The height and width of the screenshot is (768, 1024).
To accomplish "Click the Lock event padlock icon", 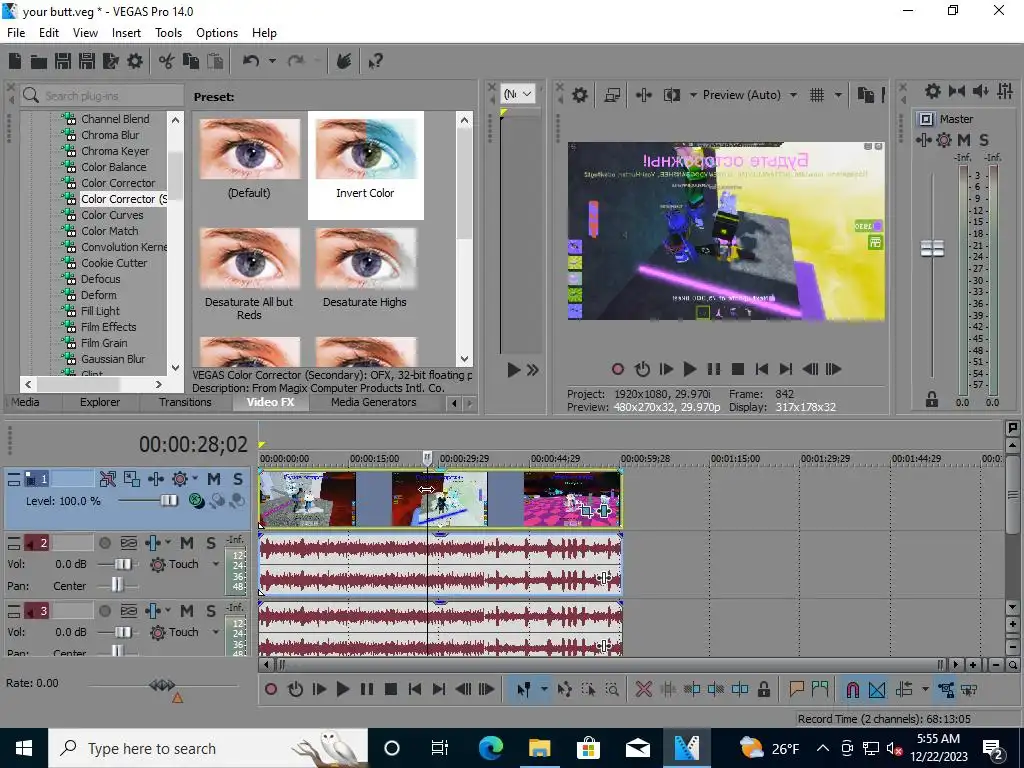I will pyautogui.click(x=763, y=689).
